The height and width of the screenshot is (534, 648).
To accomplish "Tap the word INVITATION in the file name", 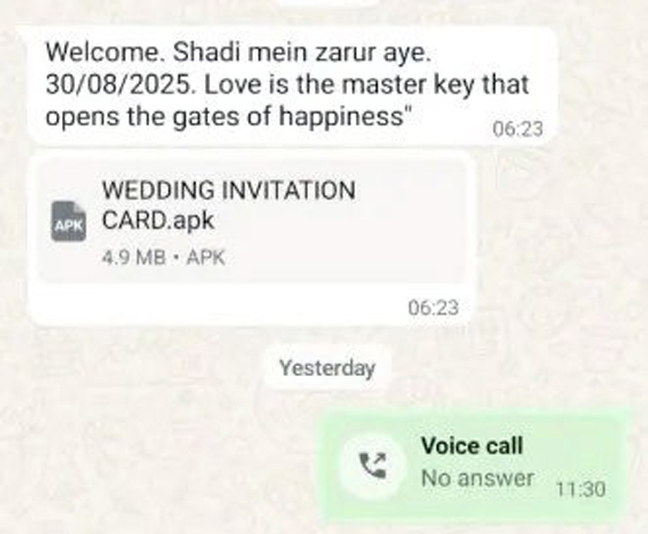I will 288,191.
